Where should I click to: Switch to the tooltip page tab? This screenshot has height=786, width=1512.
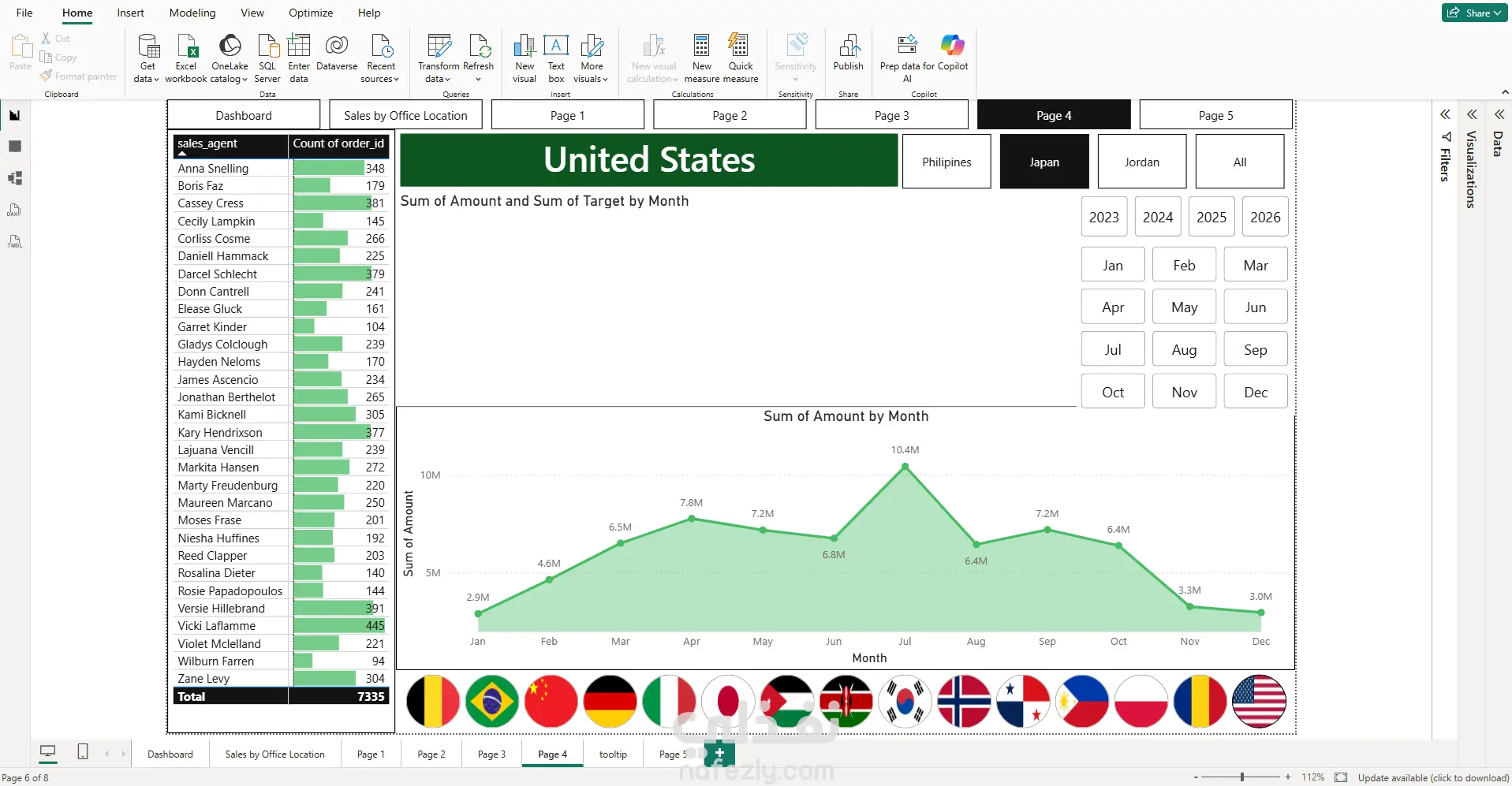pyautogui.click(x=613, y=754)
